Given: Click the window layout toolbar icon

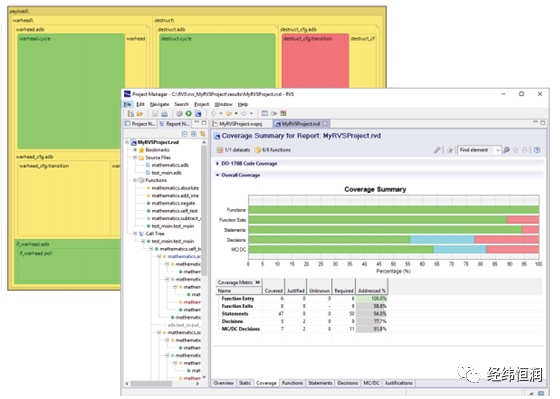Looking at the screenshot, I should click(265, 114).
